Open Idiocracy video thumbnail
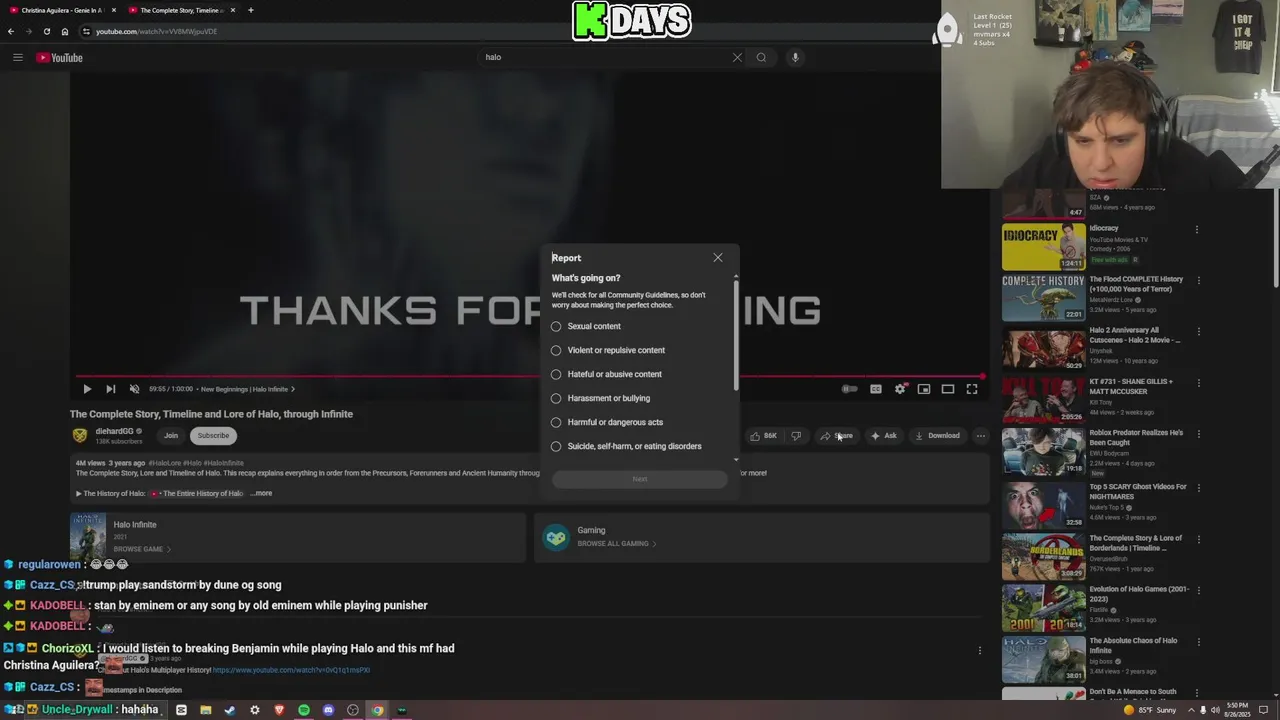Viewport: 1280px width, 720px height. point(1043,246)
